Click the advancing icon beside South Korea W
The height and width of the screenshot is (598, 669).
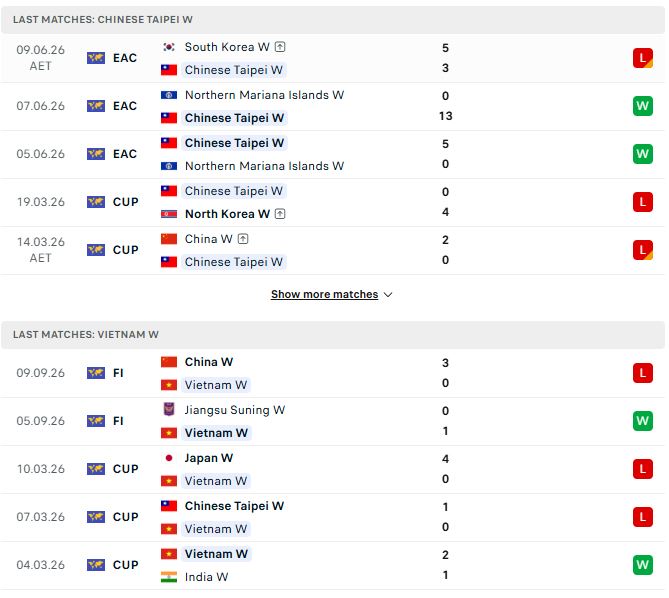pos(280,47)
